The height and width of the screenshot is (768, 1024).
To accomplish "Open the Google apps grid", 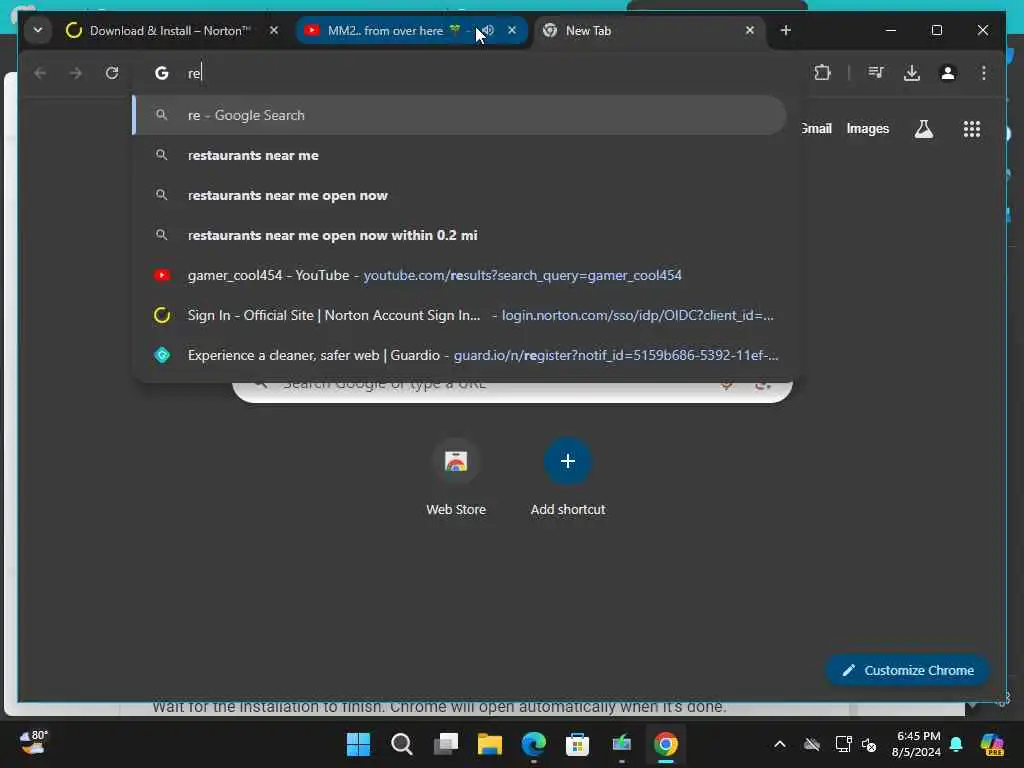I will (x=972, y=129).
